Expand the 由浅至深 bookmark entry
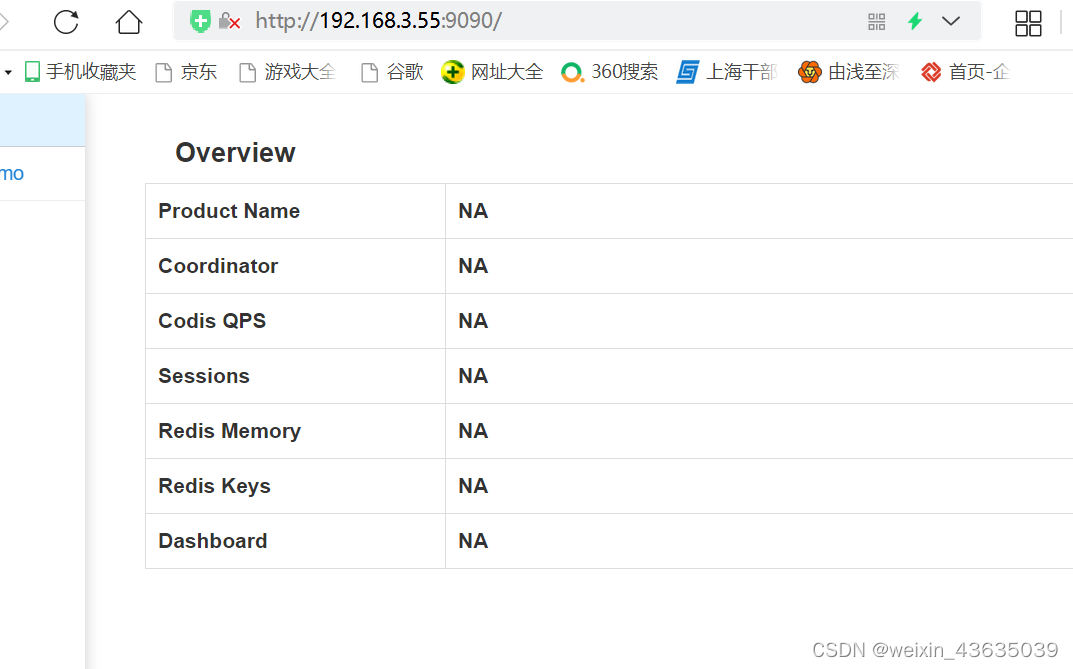Screen dimensions: 1073x669 tap(848, 71)
